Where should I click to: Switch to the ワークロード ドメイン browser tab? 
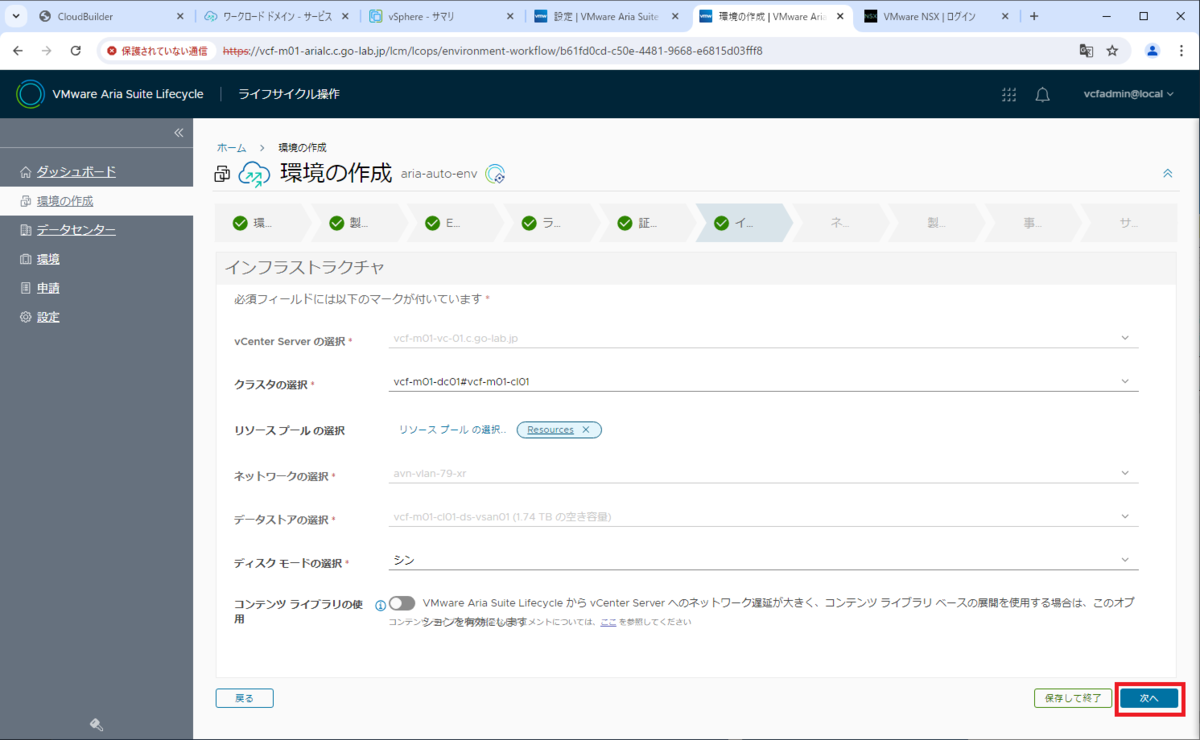276,16
